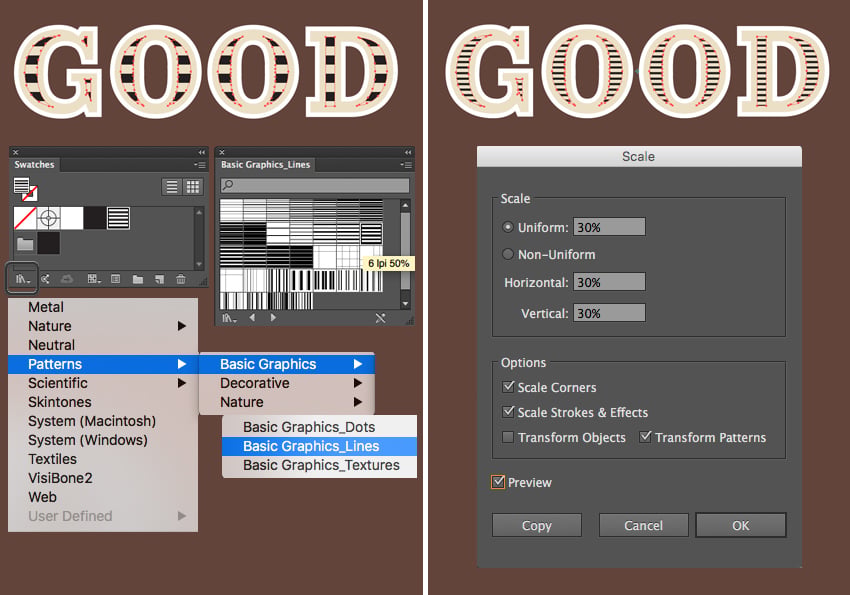
Task: Open the Swatches panel flyout menu
Action: tap(200, 165)
